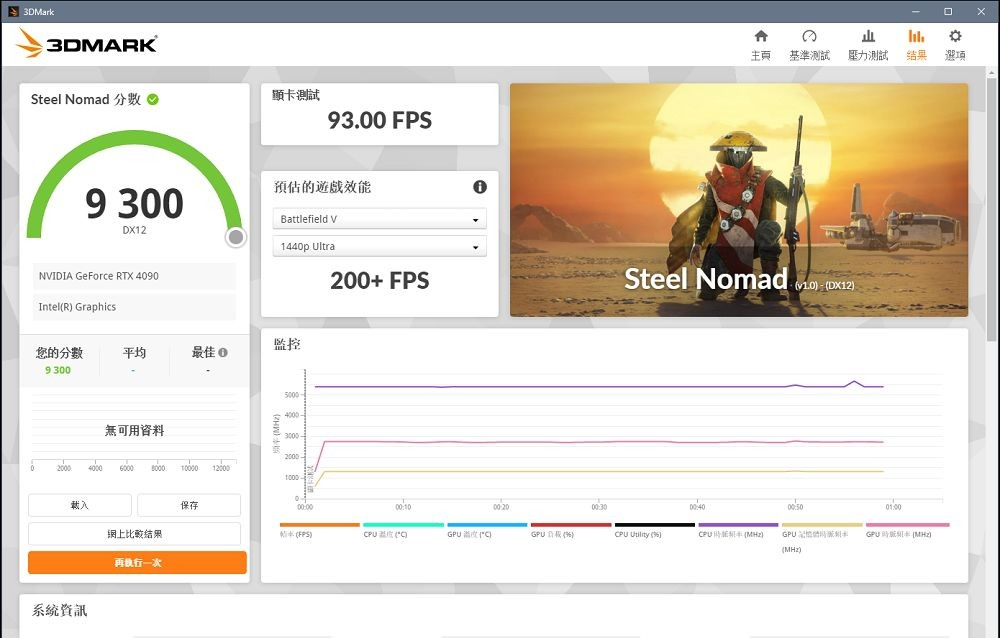
Task: Click the NVIDIA GeForce RTX 4090 entry
Action: (x=134, y=276)
